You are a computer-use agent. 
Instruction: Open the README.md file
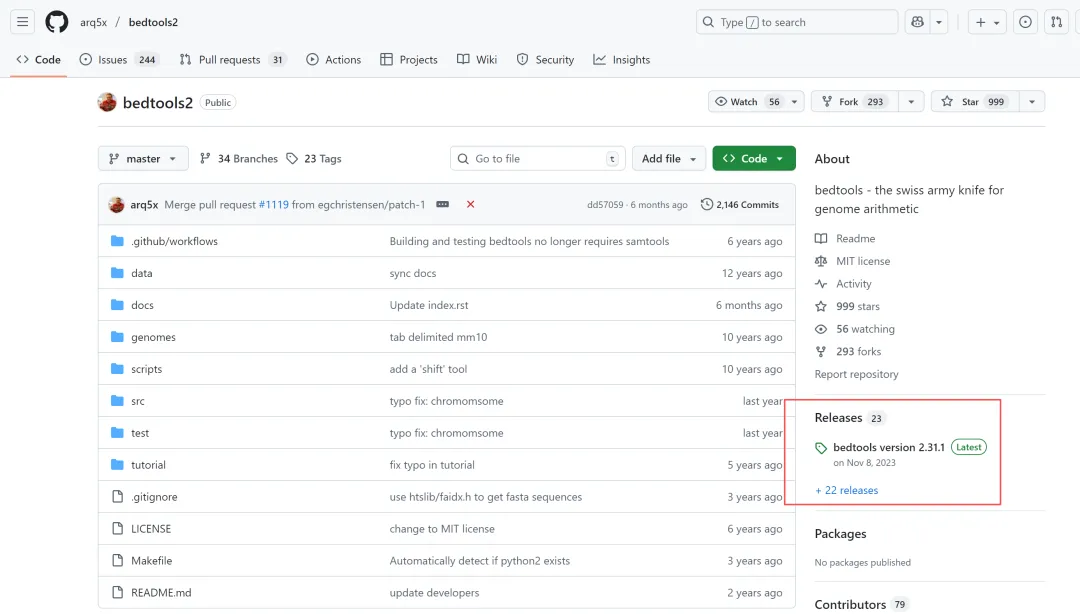(x=161, y=593)
